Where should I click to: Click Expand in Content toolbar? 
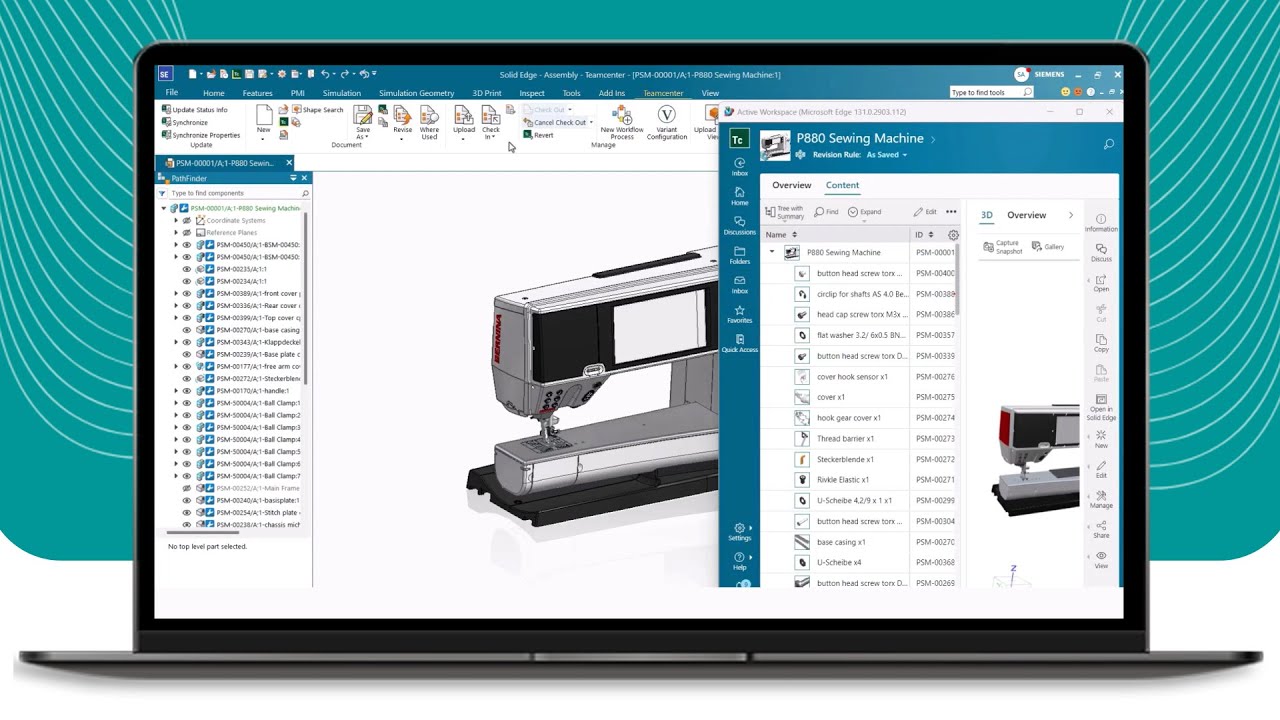pyautogui.click(x=865, y=212)
